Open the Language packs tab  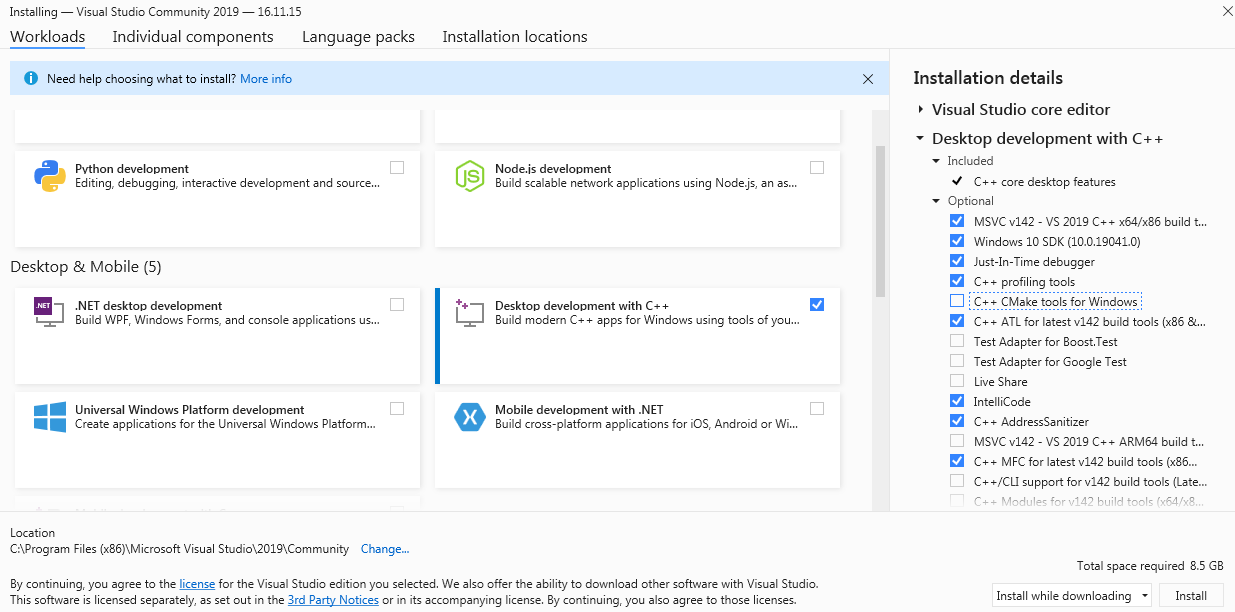point(358,37)
